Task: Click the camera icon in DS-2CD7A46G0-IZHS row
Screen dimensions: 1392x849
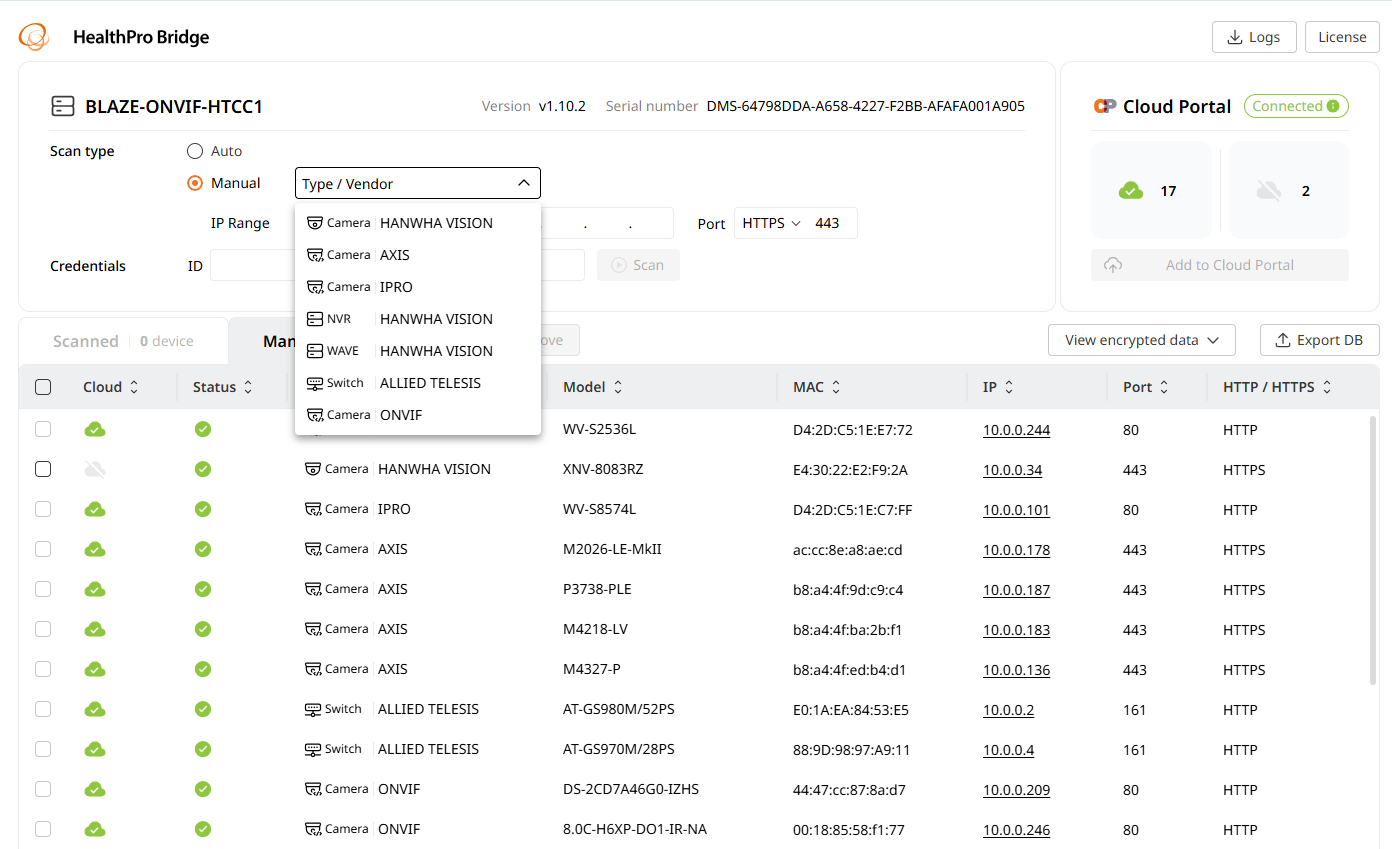Action: tap(313, 789)
